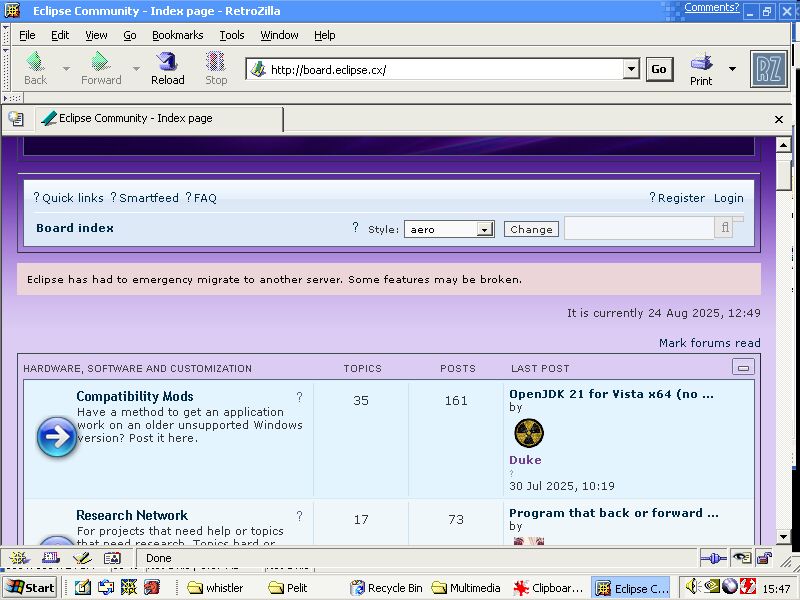The width and height of the screenshot is (800, 600).
Task: Click the volume speaker tray icon
Action: [691, 587]
